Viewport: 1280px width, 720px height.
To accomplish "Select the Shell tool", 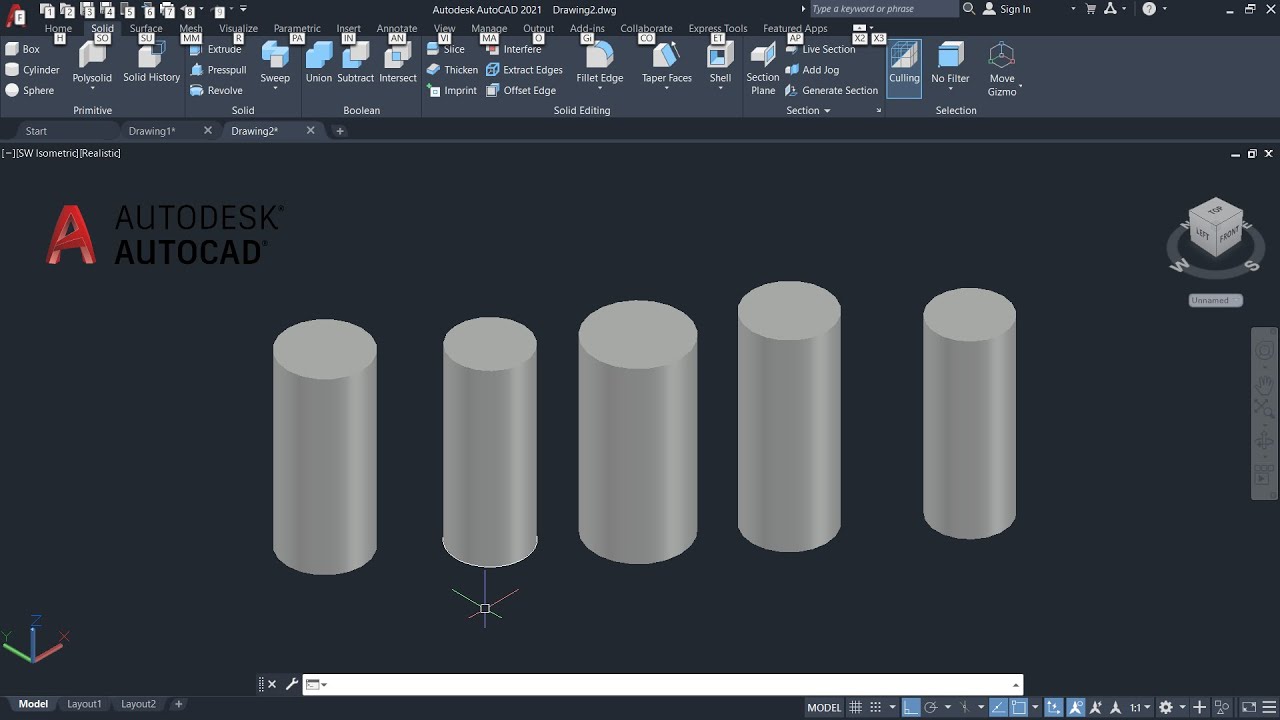I will coord(720,60).
